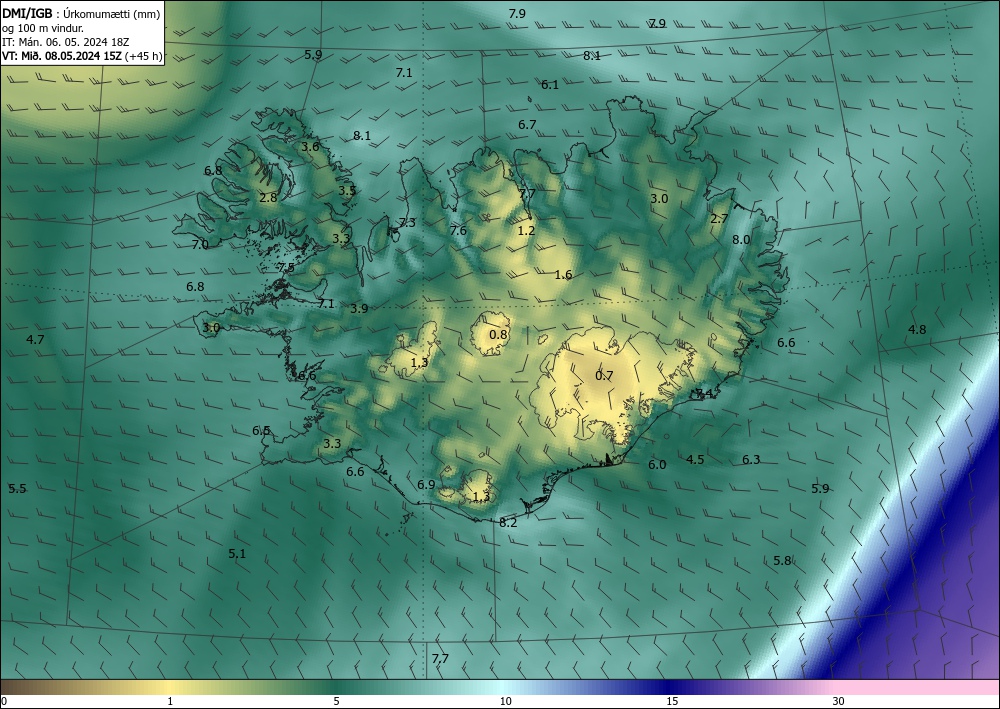
Task: Click the 1.2 value in north Iceland
Action: (x=526, y=231)
